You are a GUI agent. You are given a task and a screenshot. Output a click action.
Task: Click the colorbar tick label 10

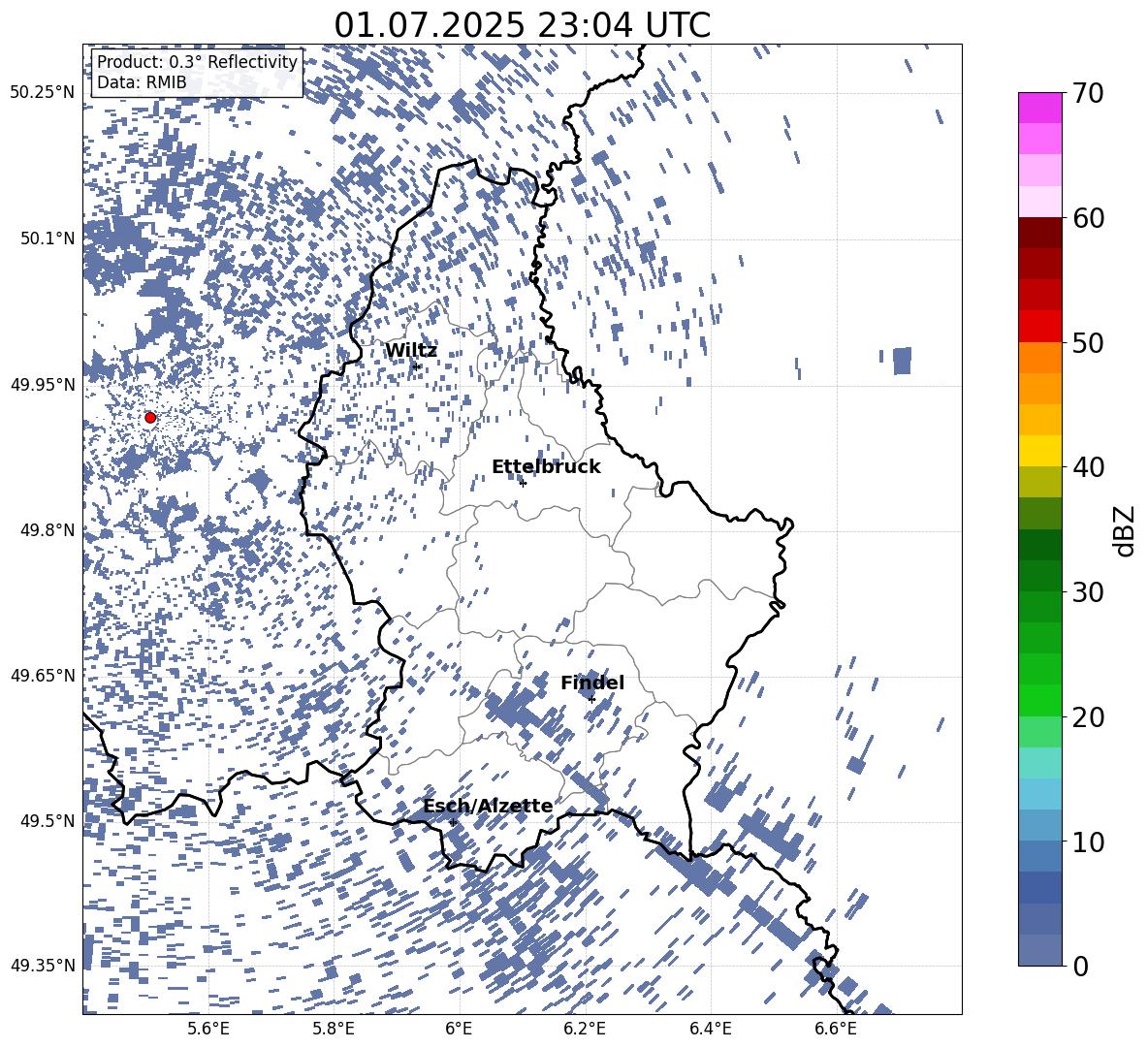[1089, 842]
